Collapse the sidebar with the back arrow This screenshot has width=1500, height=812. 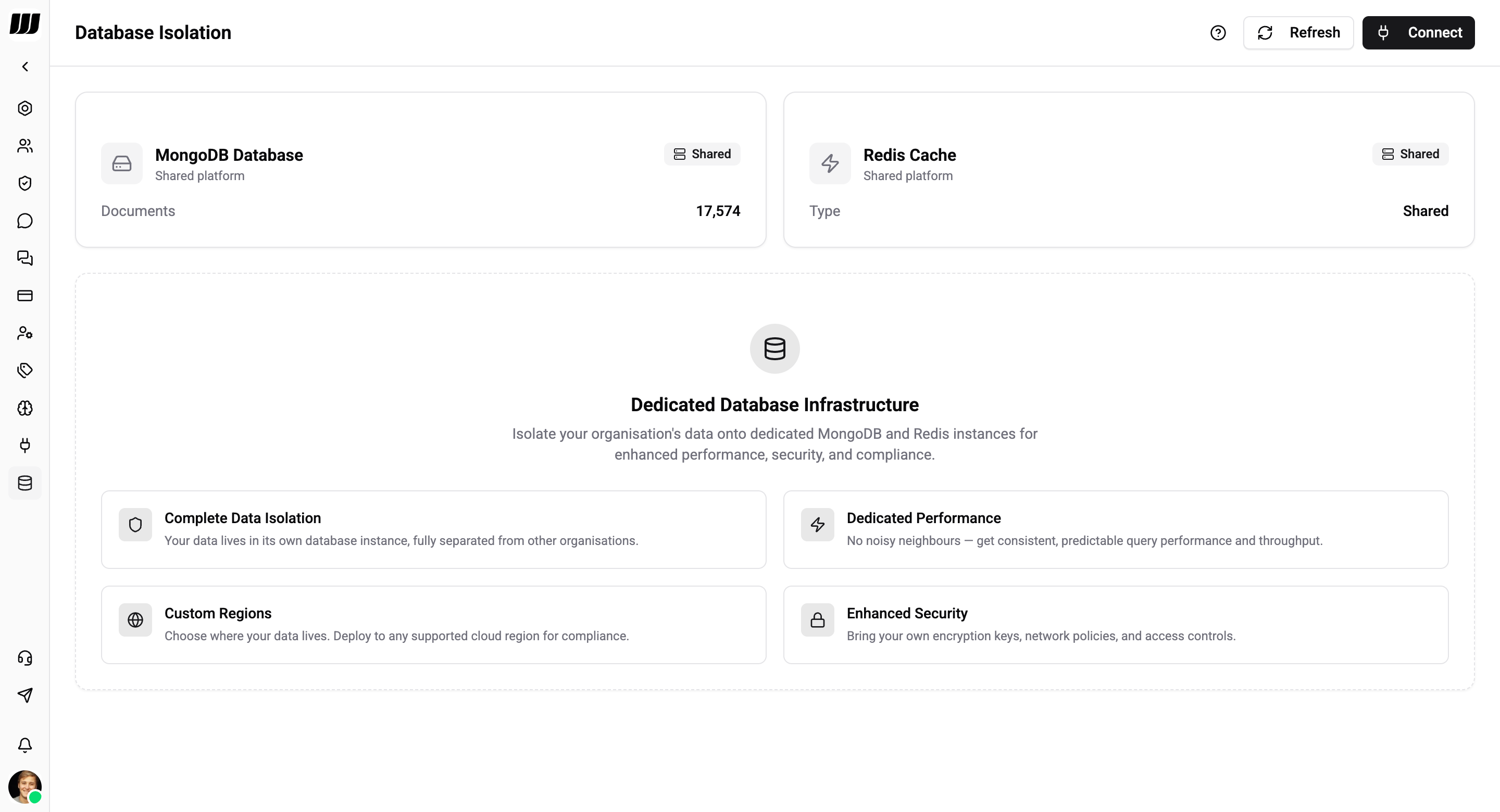pos(25,66)
